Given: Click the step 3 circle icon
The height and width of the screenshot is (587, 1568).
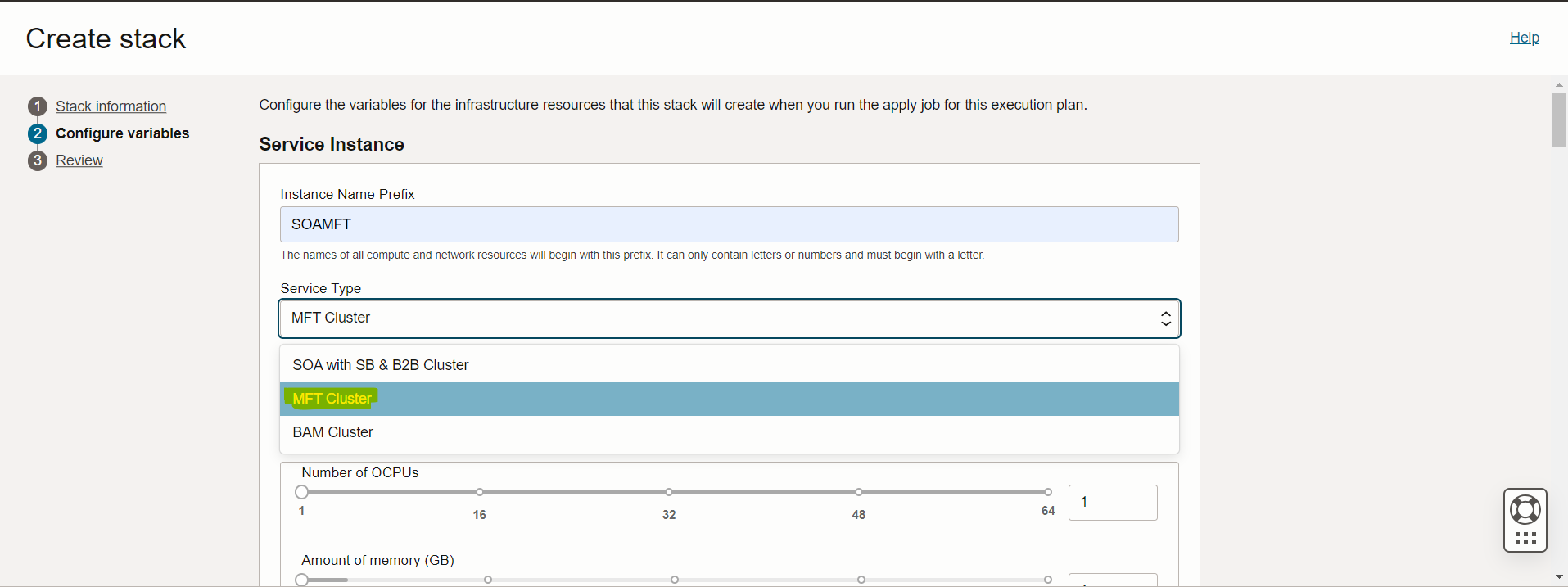Looking at the screenshot, I should point(37,160).
